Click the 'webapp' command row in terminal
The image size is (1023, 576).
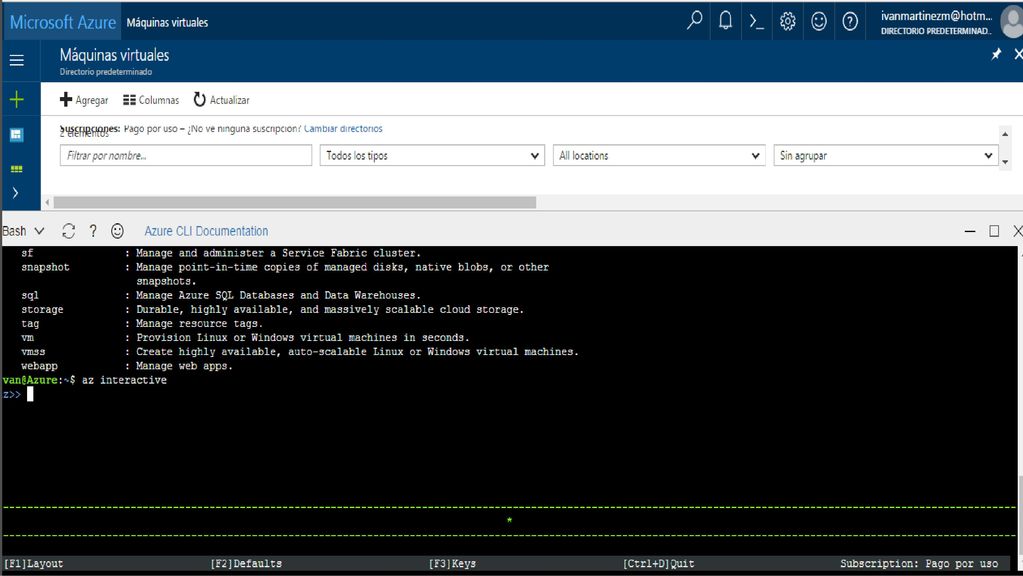click(127, 366)
